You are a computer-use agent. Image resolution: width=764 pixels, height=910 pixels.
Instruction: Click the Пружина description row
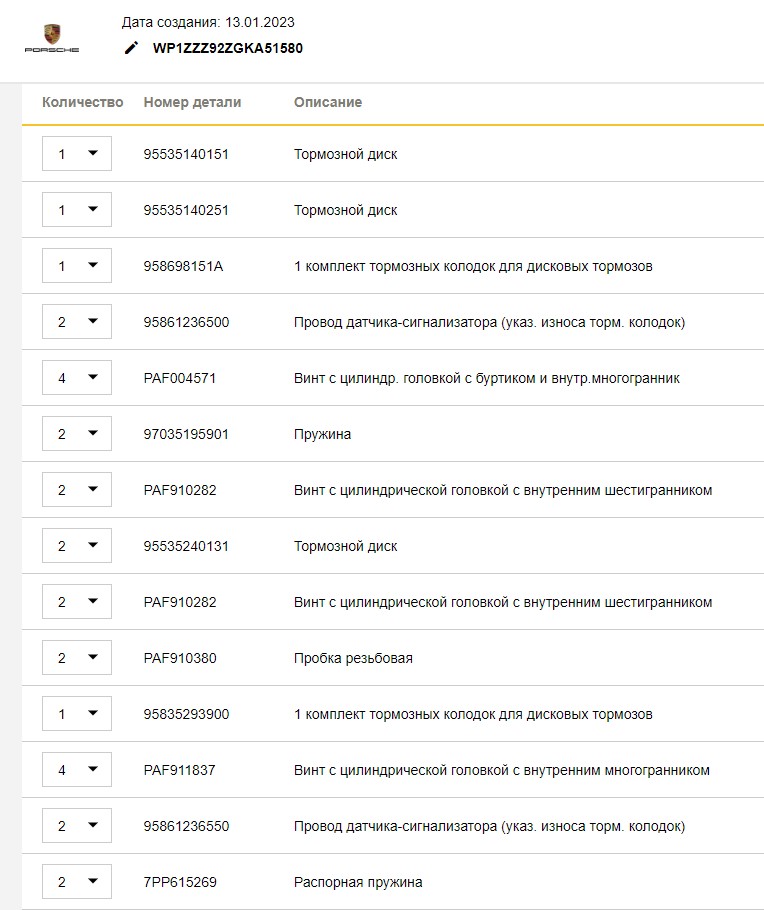click(x=322, y=434)
